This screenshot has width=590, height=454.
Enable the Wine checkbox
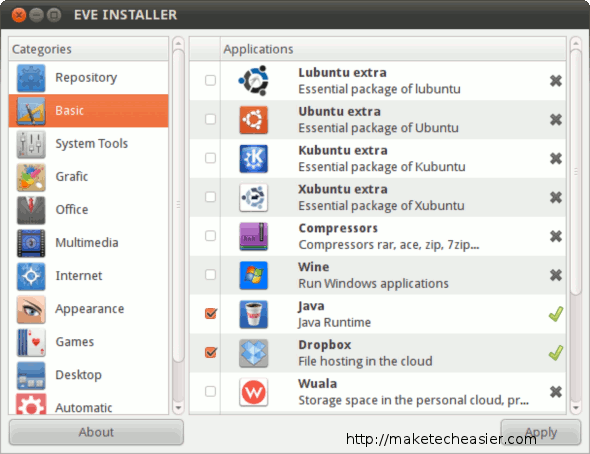(210, 275)
